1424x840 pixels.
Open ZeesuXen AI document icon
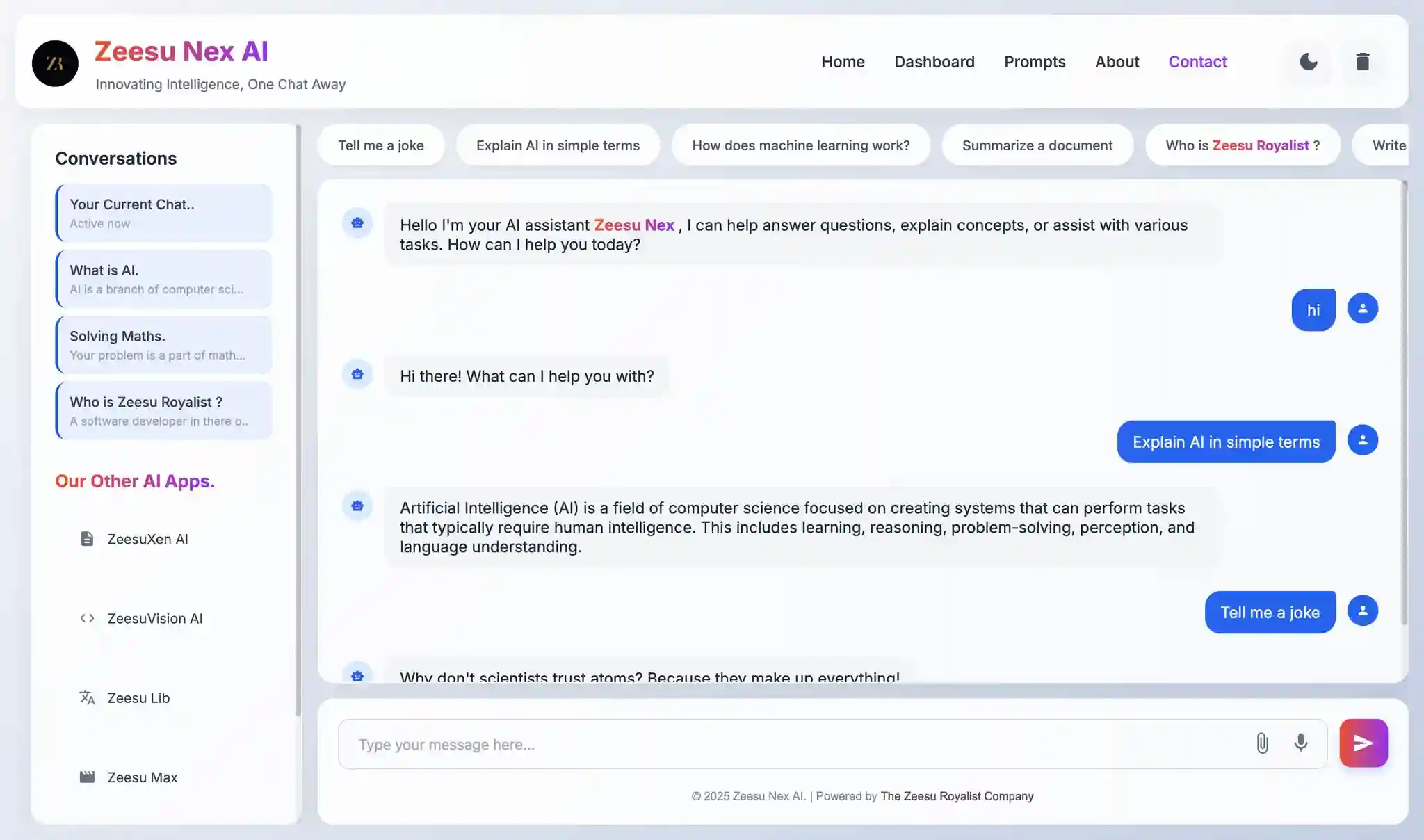pos(87,539)
